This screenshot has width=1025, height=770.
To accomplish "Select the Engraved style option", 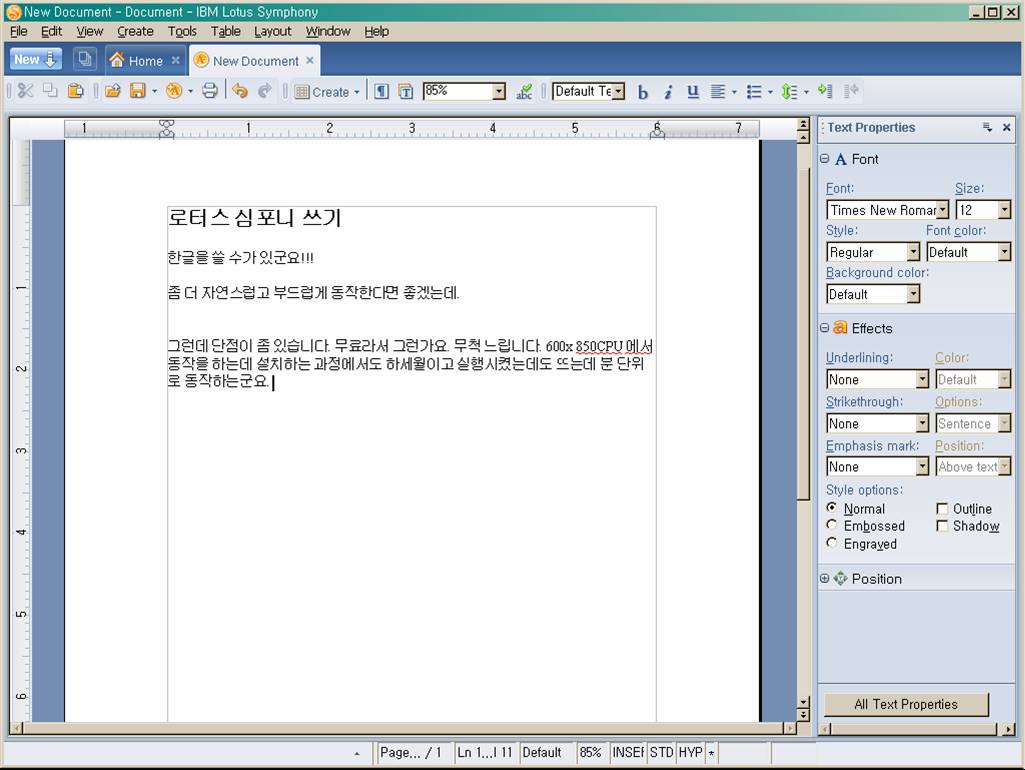I will (832, 543).
